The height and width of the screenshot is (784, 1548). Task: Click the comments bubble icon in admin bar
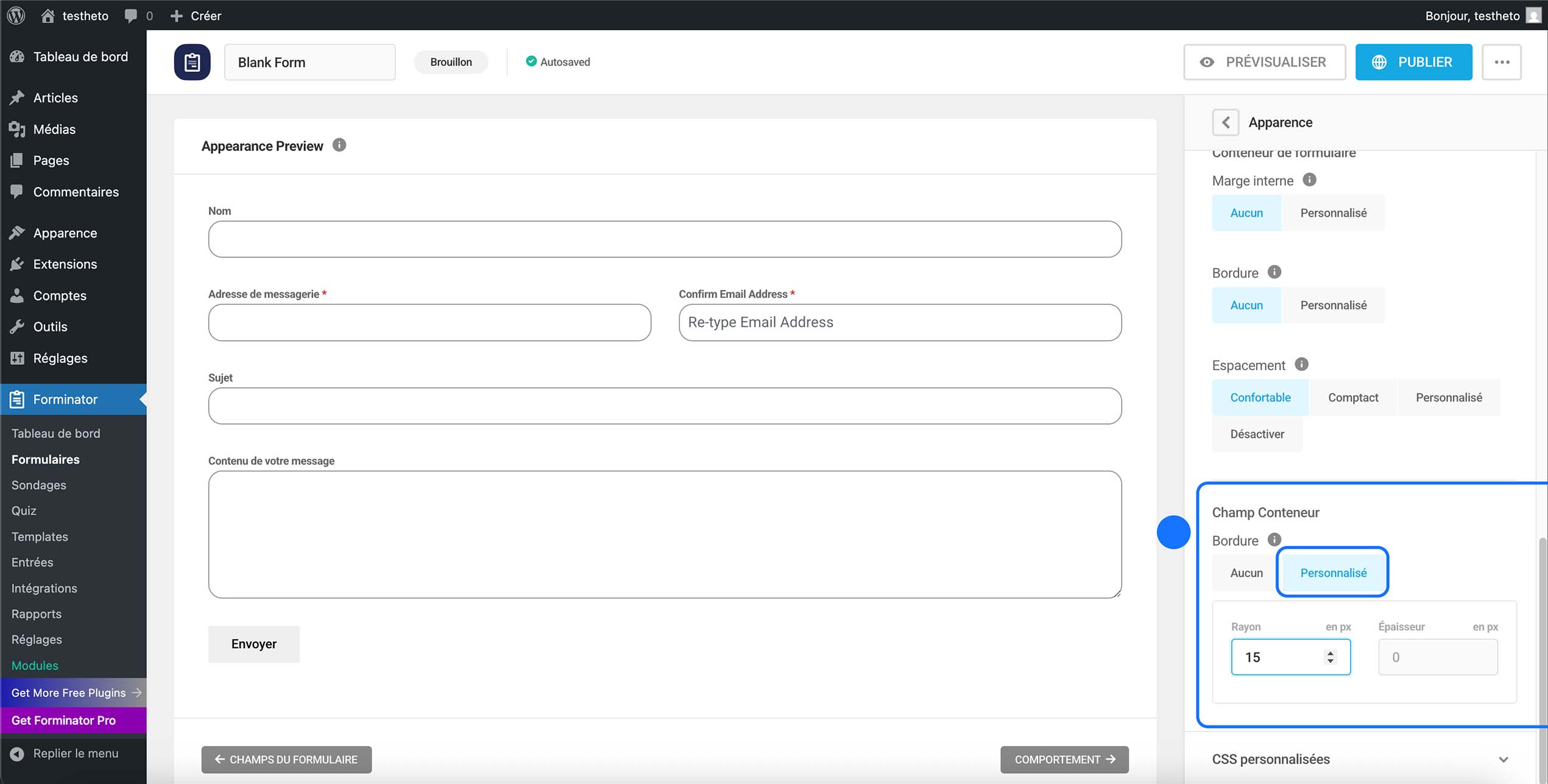pyautogui.click(x=131, y=15)
